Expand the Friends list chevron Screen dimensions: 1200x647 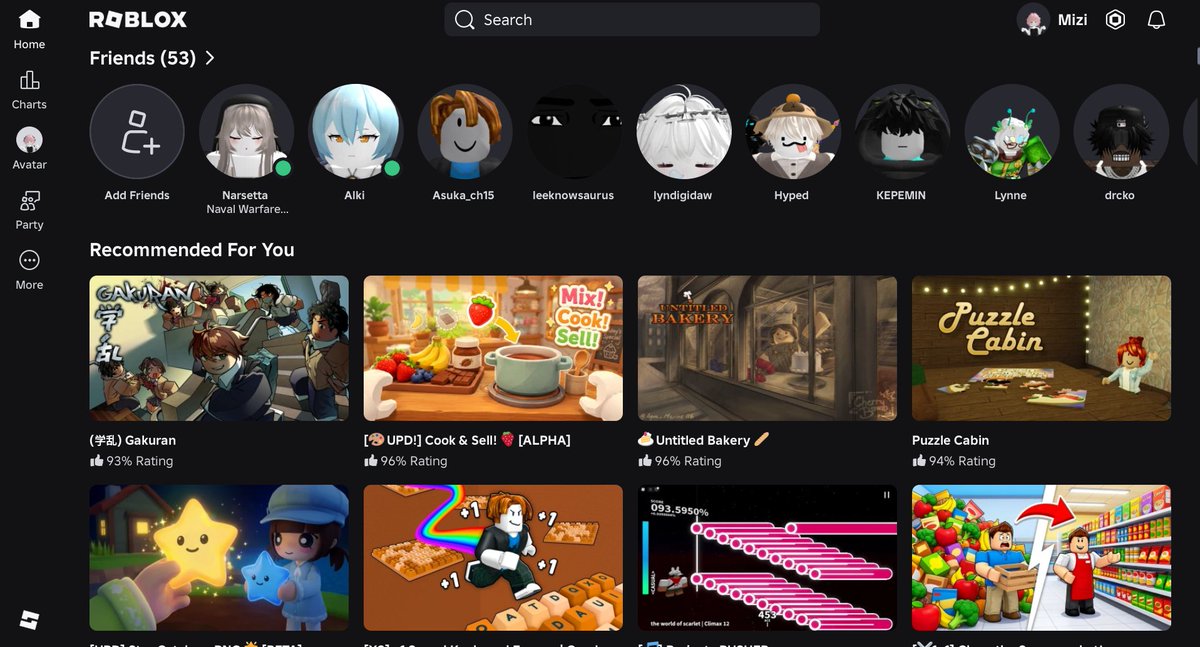click(210, 58)
